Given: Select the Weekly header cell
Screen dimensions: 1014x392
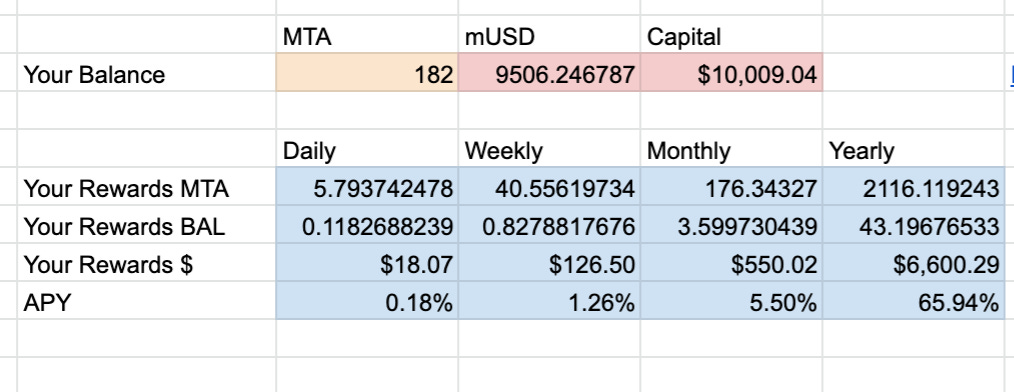Looking at the screenshot, I should pyautogui.click(x=549, y=149).
